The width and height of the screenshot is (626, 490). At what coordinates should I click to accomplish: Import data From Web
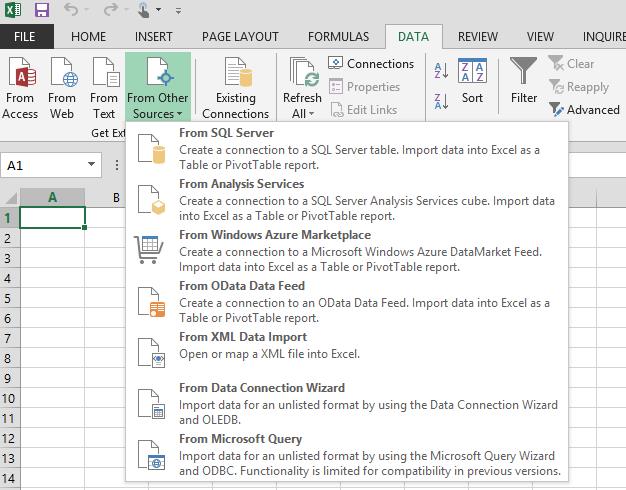pos(62,87)
